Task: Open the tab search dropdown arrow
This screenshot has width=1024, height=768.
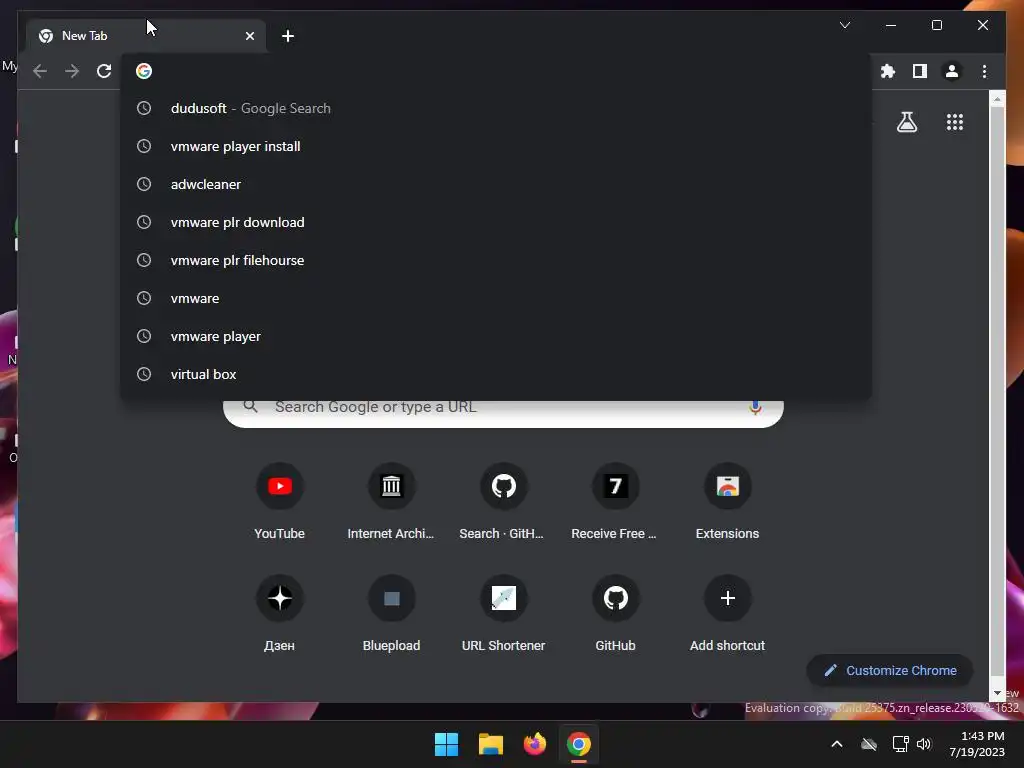Action: pos(844,25)
